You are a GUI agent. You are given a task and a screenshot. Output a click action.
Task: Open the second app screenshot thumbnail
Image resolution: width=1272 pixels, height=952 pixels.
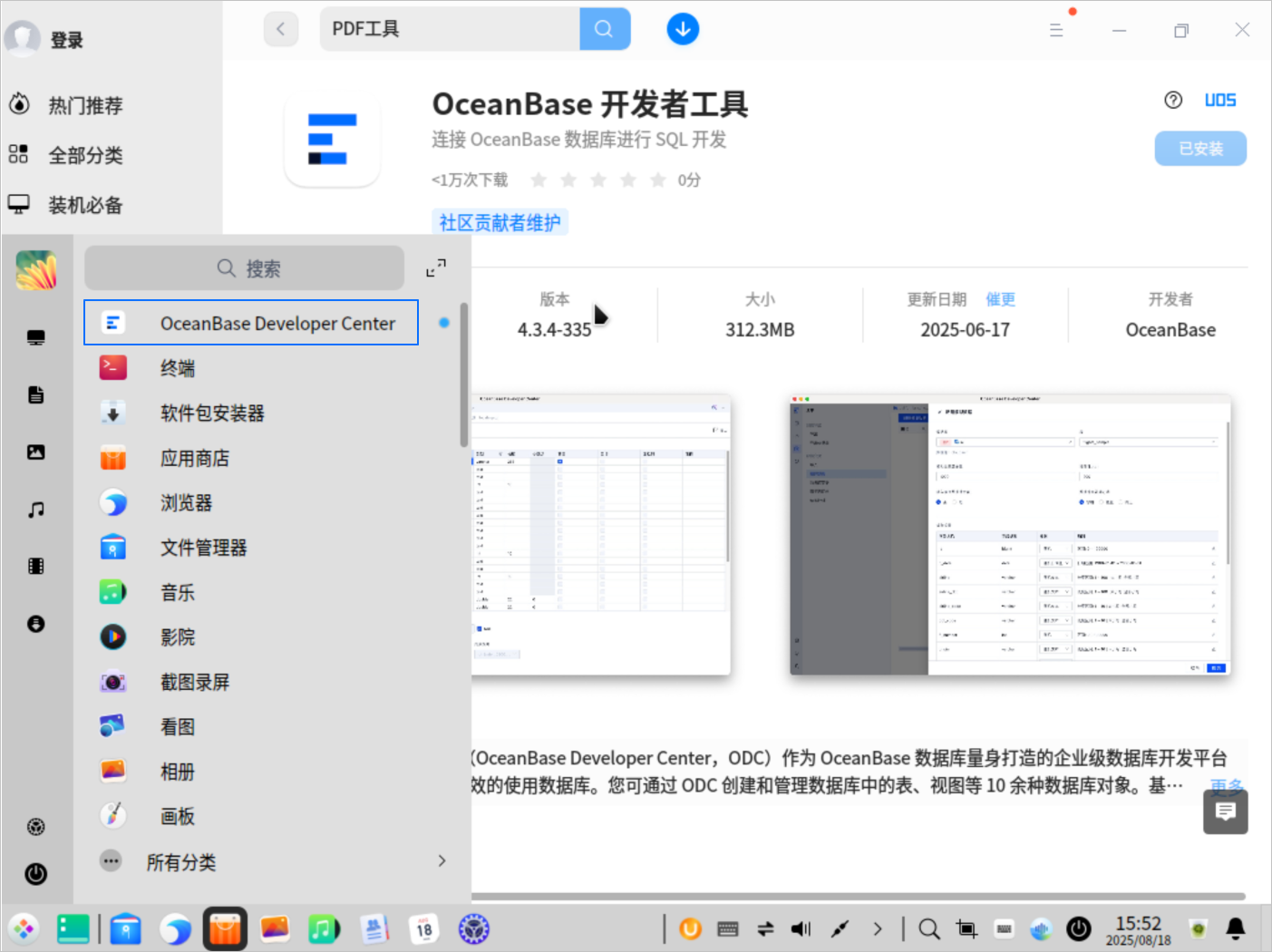coord(1010,535)
